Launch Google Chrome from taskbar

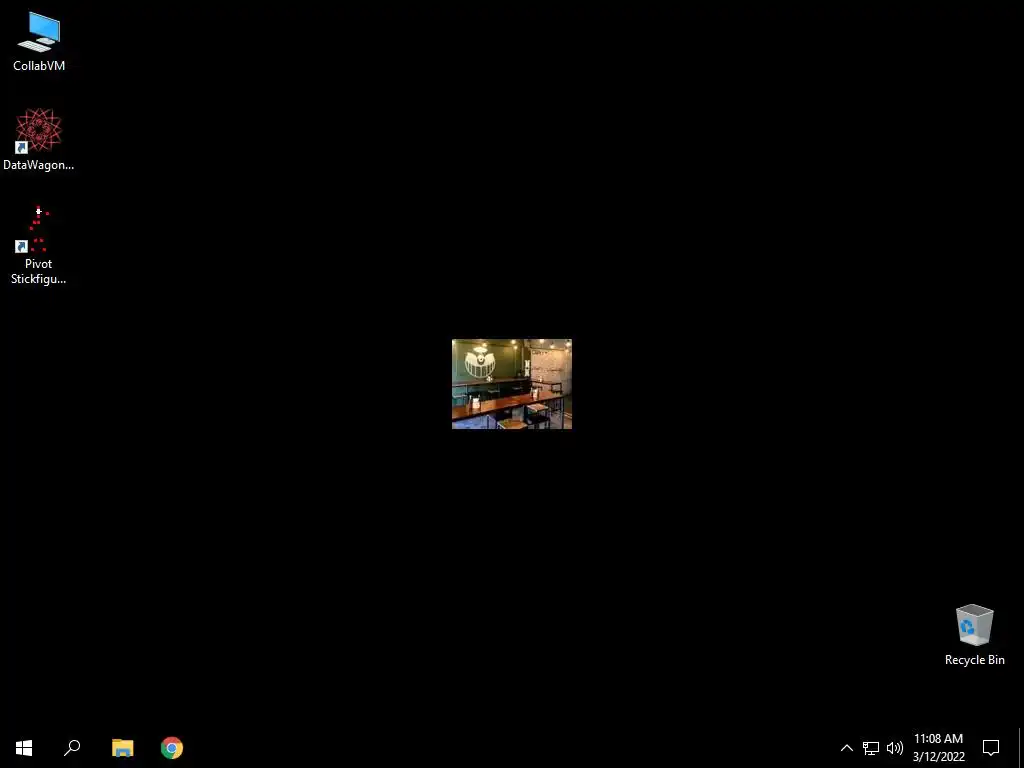pyautogui.click(x=172, y=748)
